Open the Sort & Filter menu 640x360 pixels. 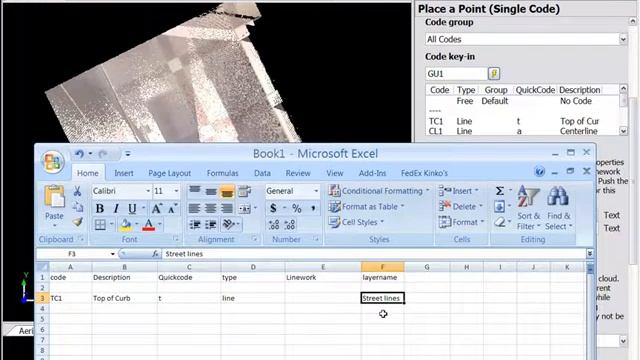point(529,208)
